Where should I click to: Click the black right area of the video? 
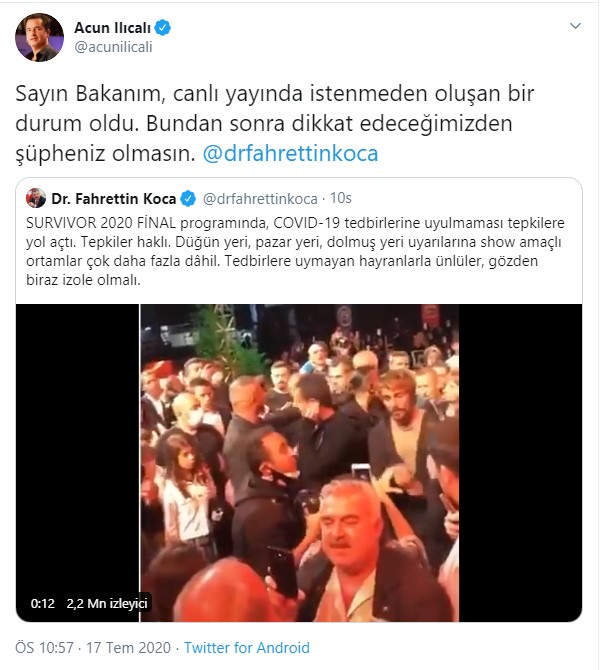521,463
